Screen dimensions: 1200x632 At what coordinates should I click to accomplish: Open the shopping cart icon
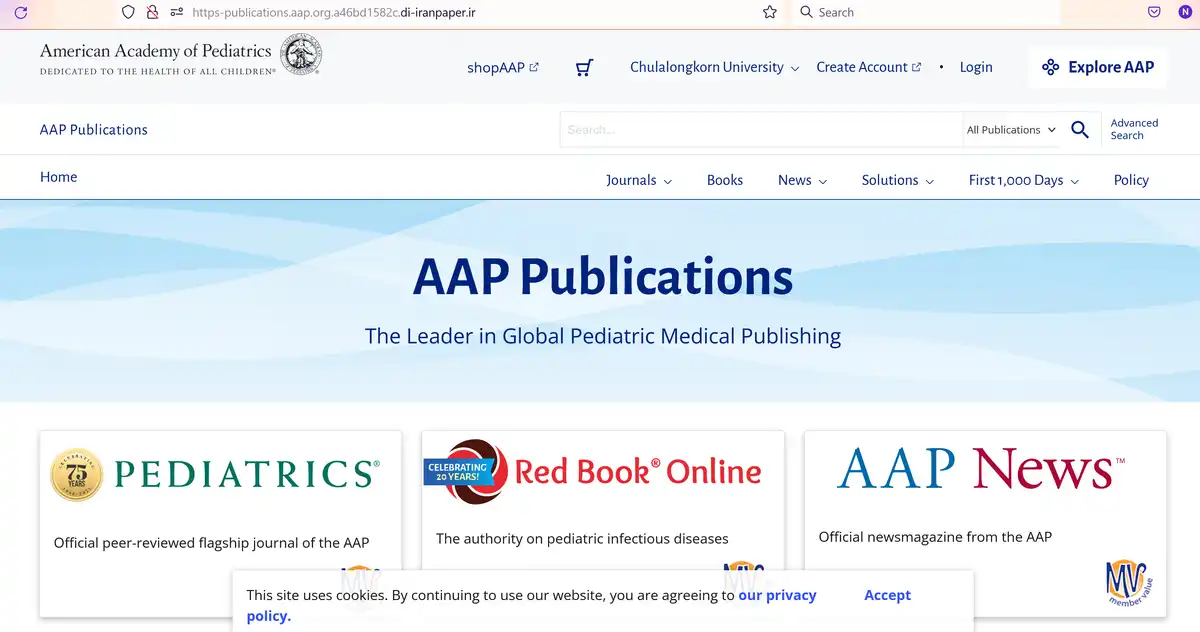click(x=585, y=67)
